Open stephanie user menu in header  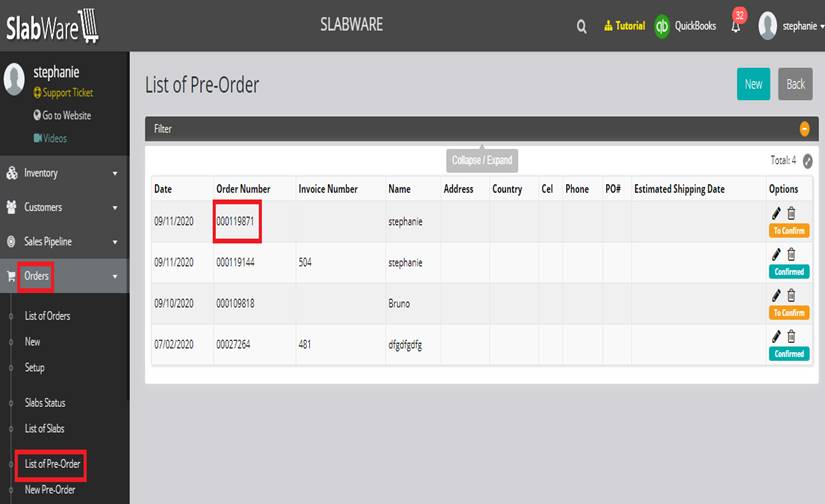point(803,26)
